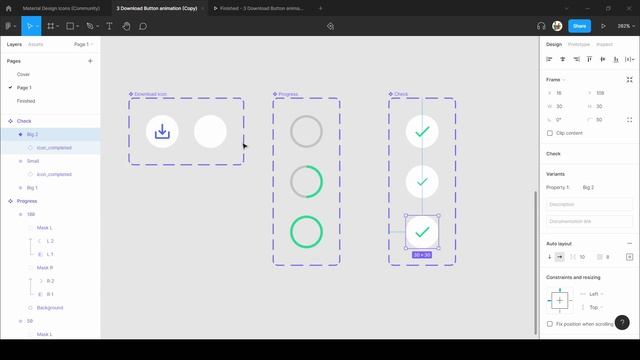Click the Present play icon

(603, 26)
